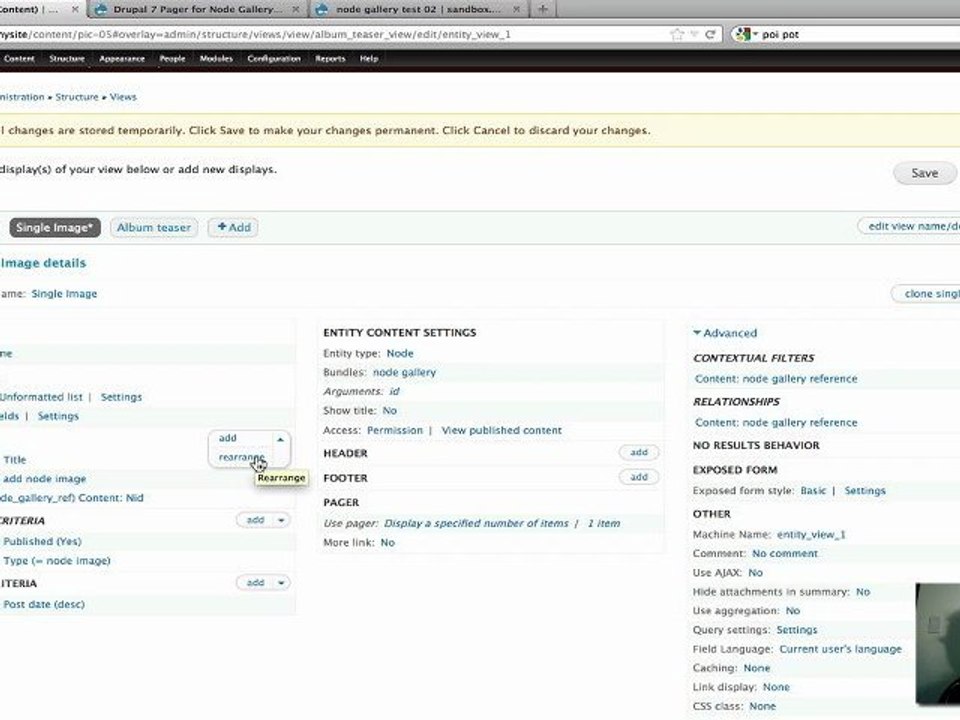
Task: Open View published content access setting
Action: (x=501, y=430)
